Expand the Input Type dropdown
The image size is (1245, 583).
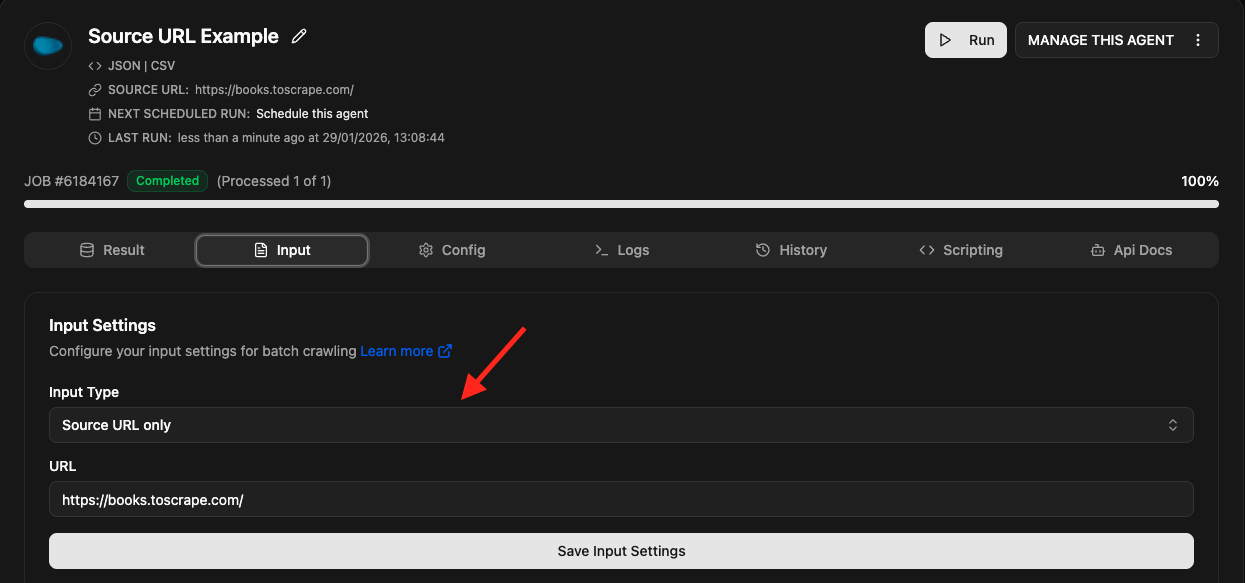coord(620,425)
